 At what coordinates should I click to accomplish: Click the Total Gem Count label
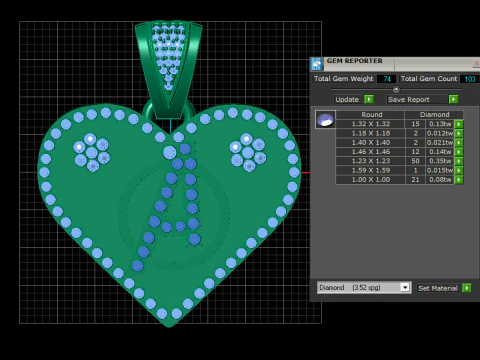coord(429,79)
